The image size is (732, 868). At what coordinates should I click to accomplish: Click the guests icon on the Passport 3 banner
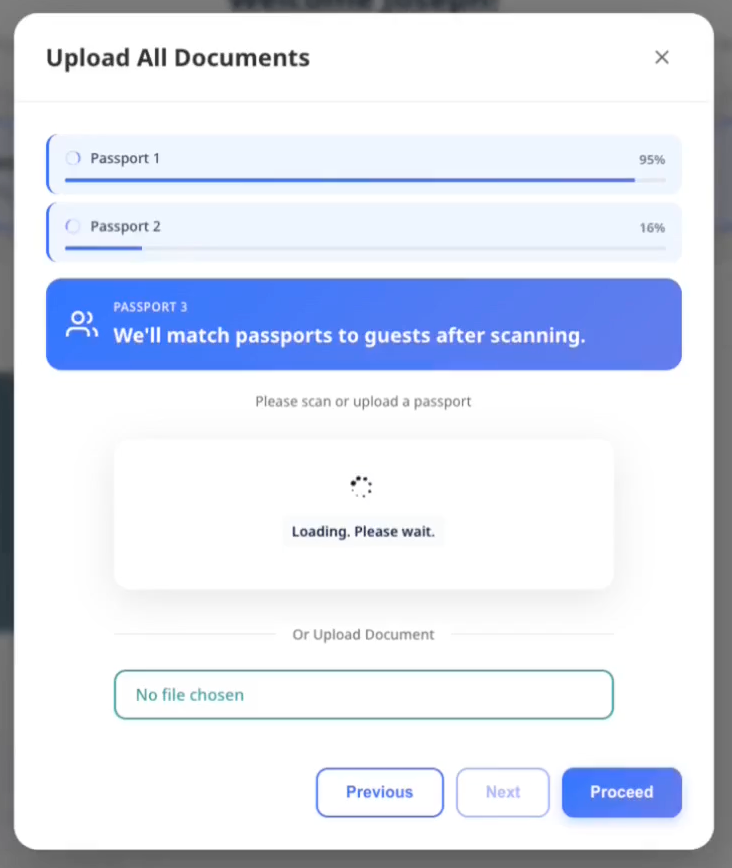pyautogui.click(x=81, y=323)
